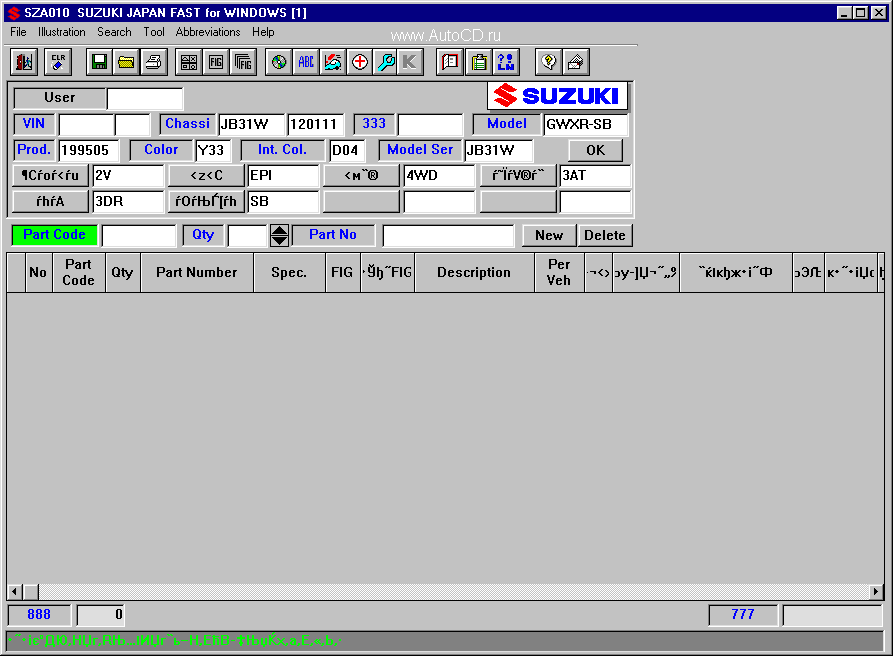Click the field showing EPI
Image resolution: width=893 pixels, height=656 pixels.
pos(283,175)
